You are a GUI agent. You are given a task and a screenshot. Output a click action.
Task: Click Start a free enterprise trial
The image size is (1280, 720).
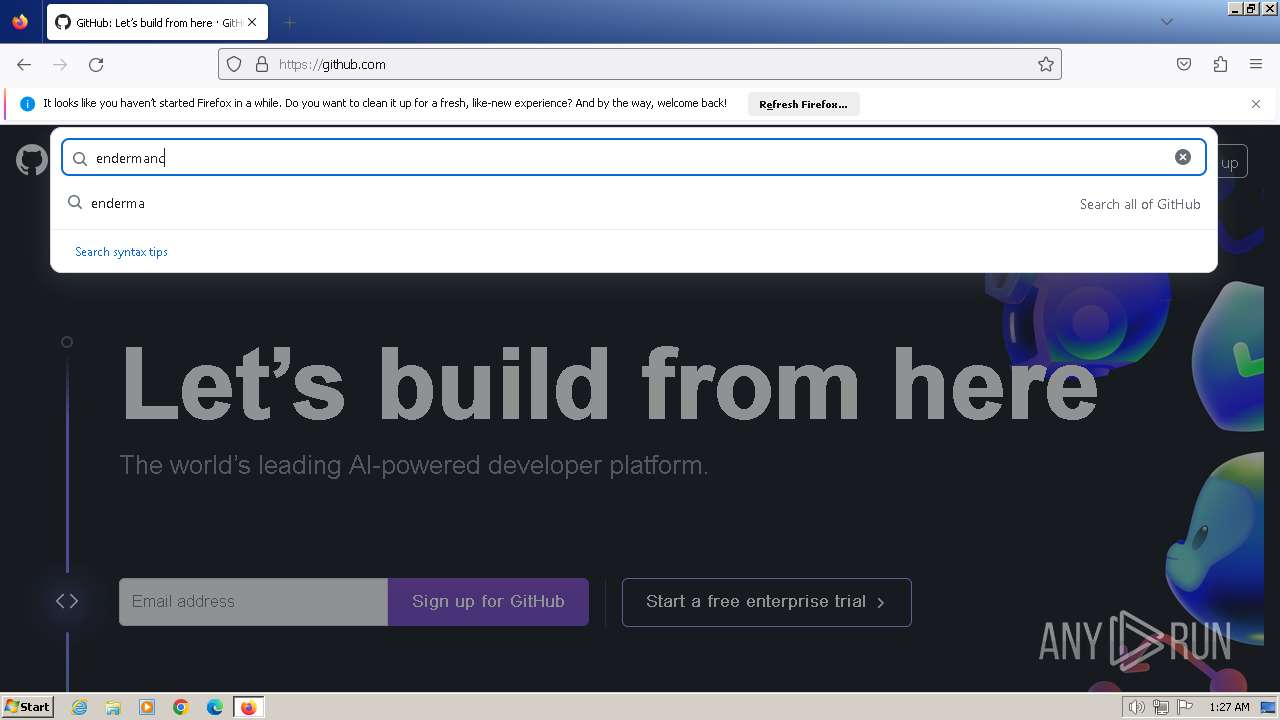(766, 602)
